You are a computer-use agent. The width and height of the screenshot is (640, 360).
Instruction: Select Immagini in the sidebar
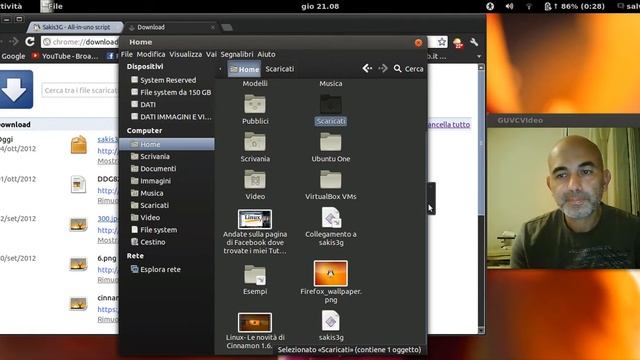point(167,181)
